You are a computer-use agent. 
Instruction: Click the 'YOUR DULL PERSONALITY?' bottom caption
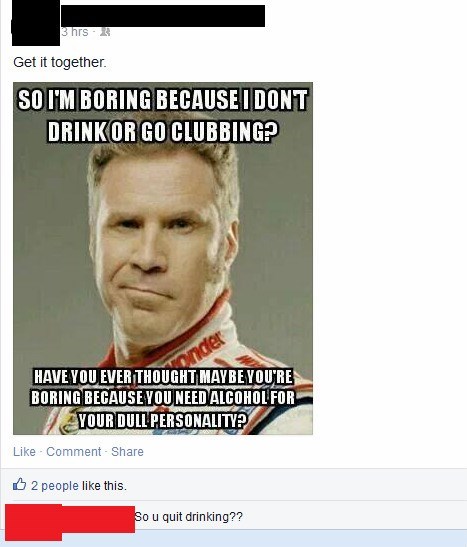tap(162, 421)
